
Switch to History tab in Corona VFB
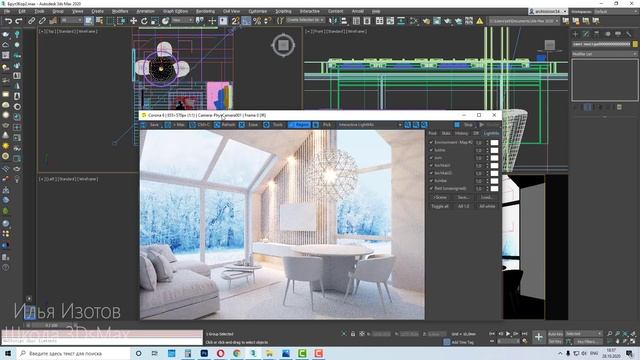point(462,133)
